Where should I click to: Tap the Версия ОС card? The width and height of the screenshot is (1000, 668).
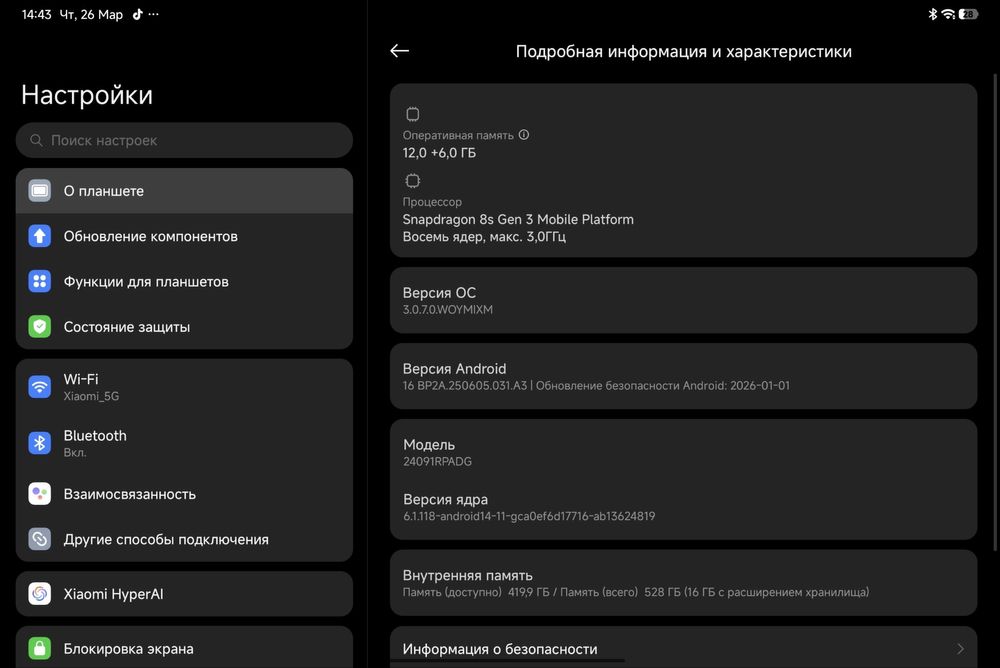(683, 300)
